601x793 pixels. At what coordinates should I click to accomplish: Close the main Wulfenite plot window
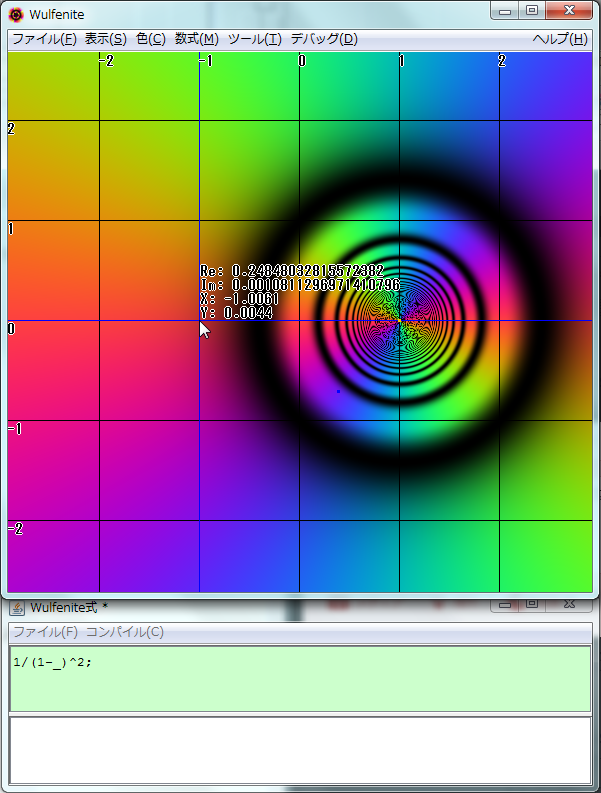coord(569,11)
